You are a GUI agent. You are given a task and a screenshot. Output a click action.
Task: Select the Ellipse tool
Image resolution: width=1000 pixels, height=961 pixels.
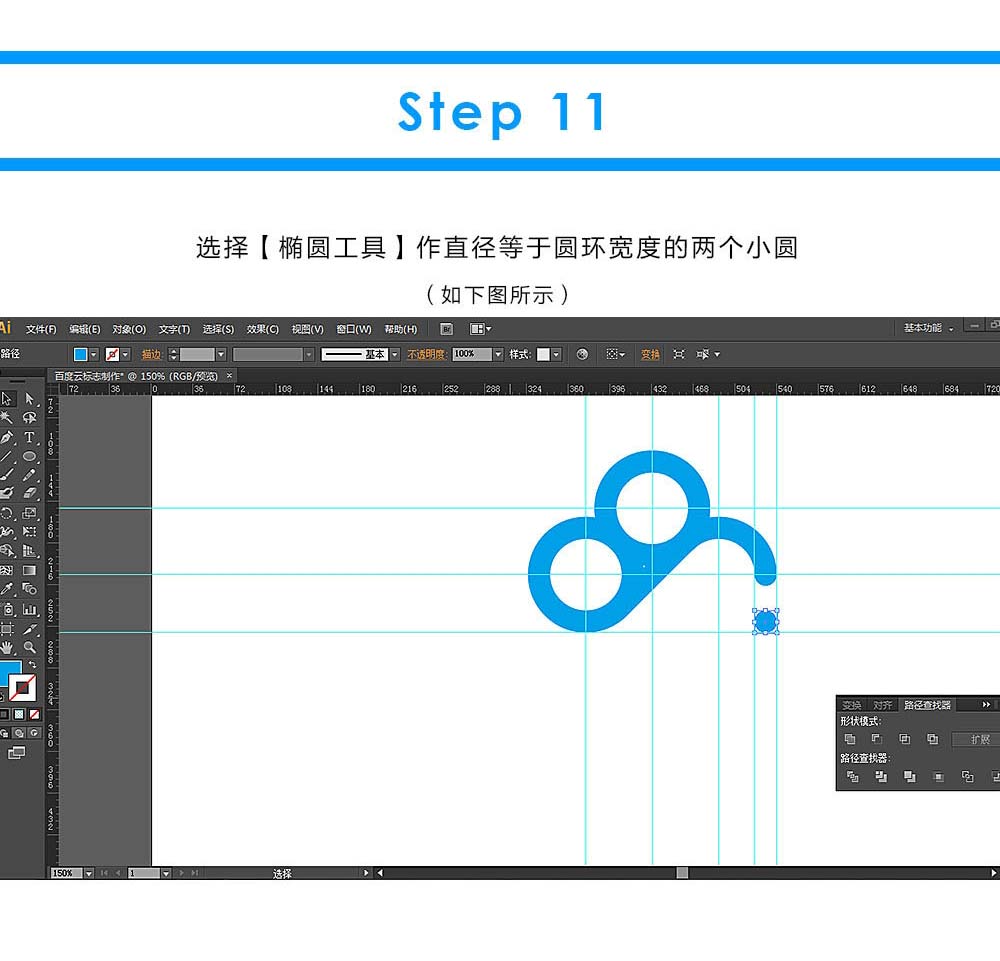pyautogui.click(x=29, y=457)
